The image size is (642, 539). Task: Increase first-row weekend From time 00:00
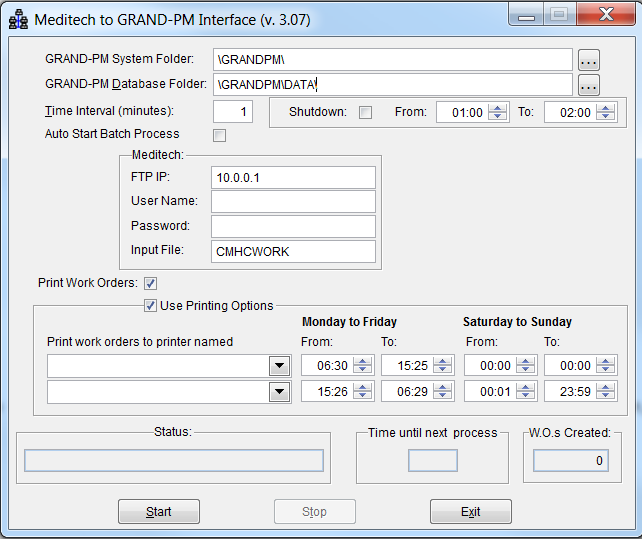[x=525, y=361]
